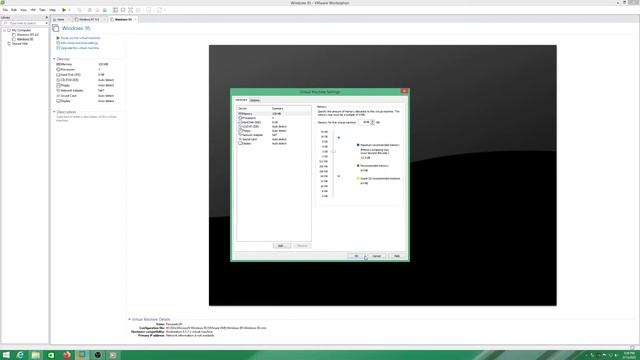Select CD/DVD (IDE) in settings device list
Image resolution: width=640 pixels, height=360 pixels.
tap(274, 127)
